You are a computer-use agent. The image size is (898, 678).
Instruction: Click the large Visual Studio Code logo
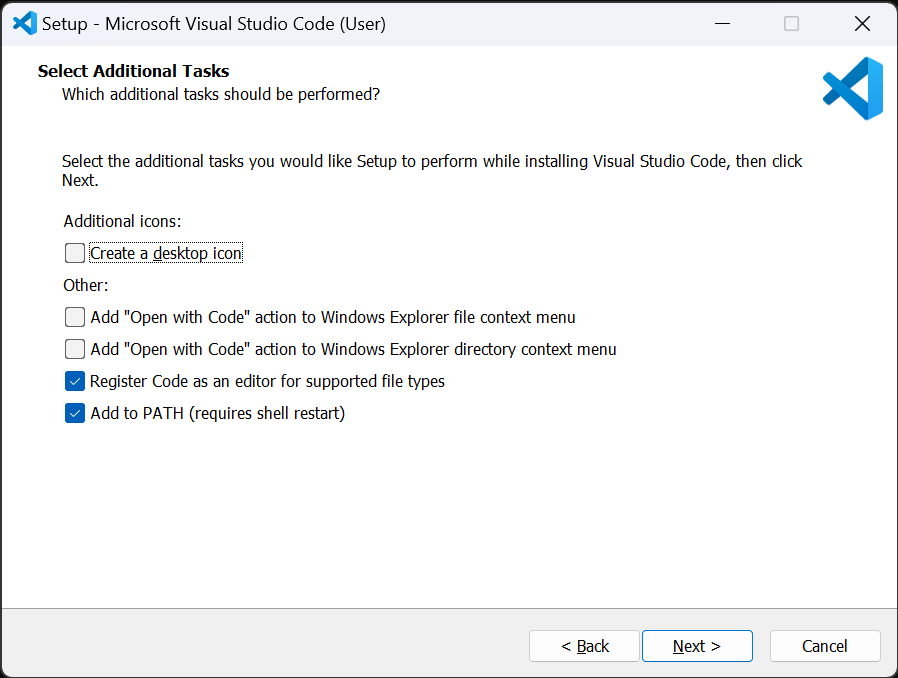click(853, 88)
